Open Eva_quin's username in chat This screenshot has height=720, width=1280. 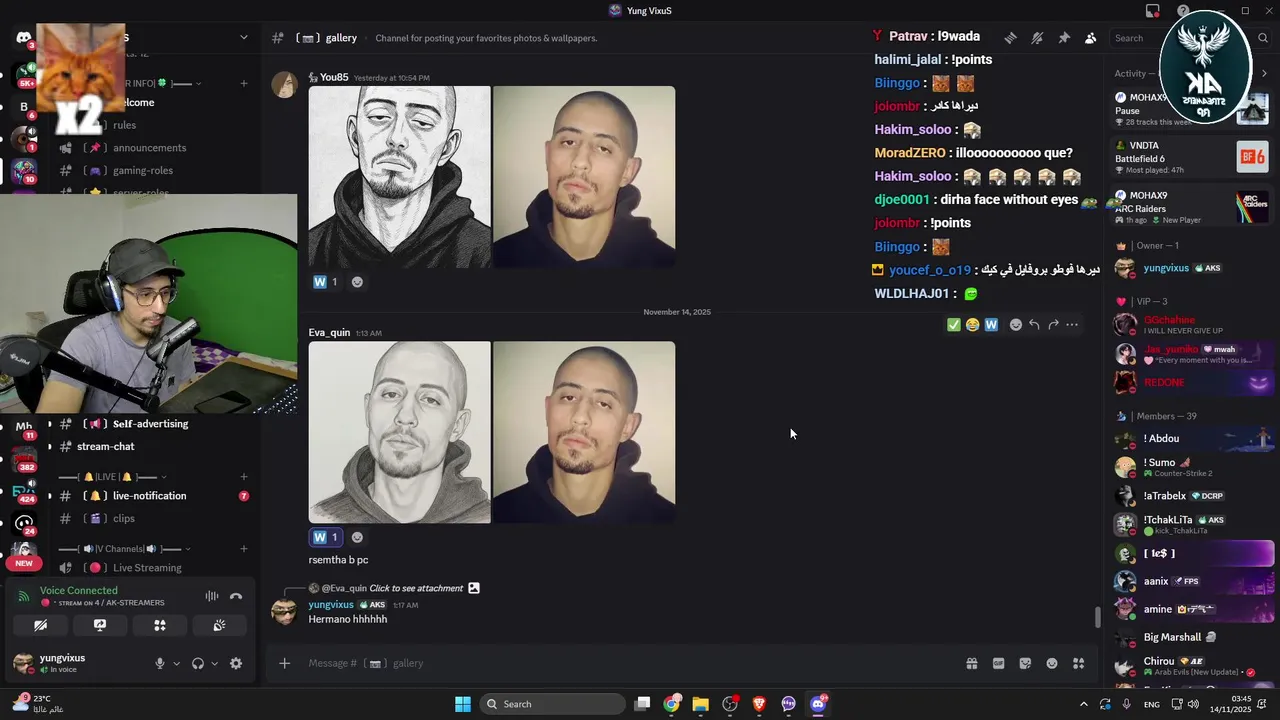coord(329,333)
